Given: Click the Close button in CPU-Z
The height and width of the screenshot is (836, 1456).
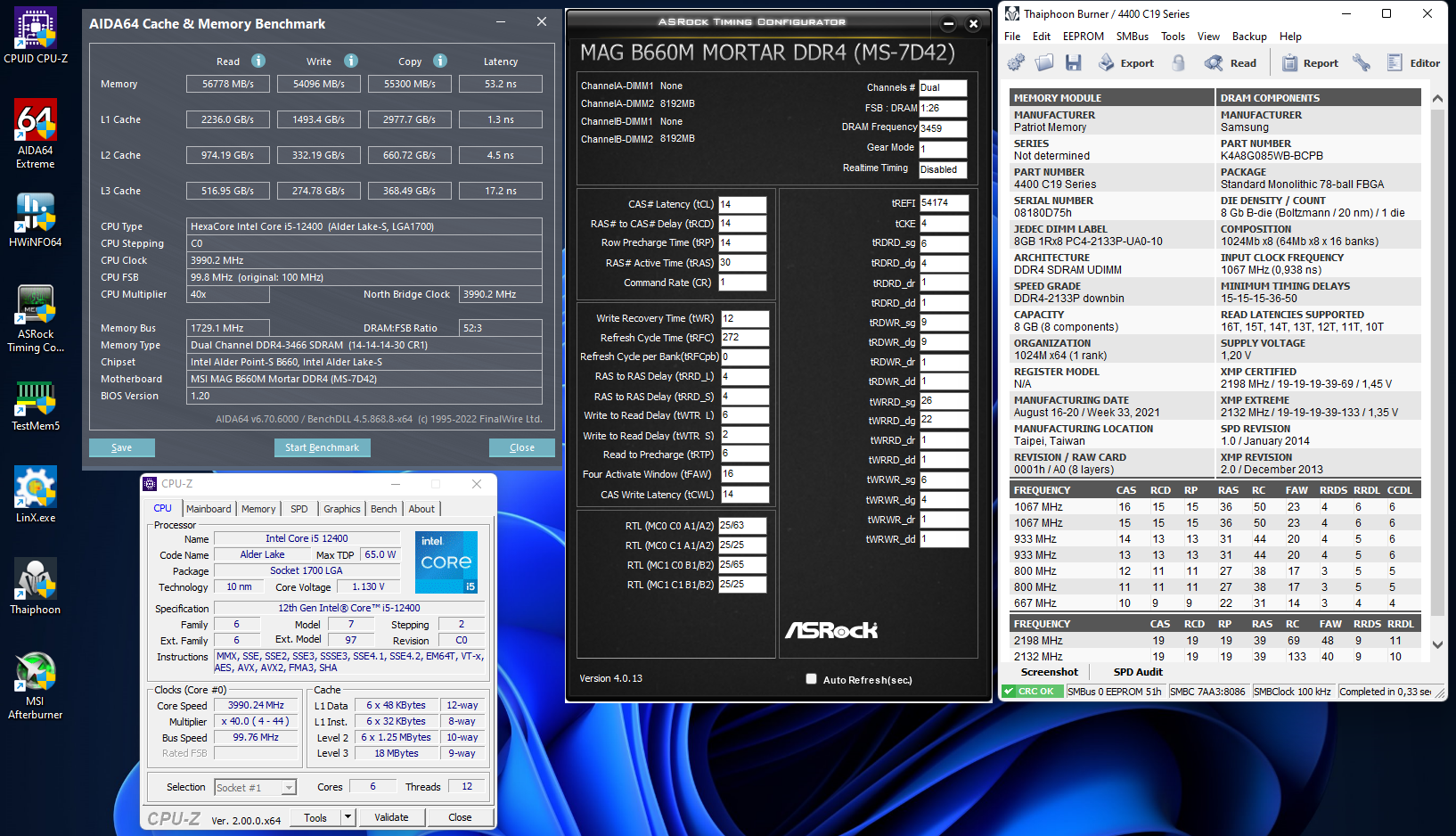Looking at the screenshot, I should (460, 817).
